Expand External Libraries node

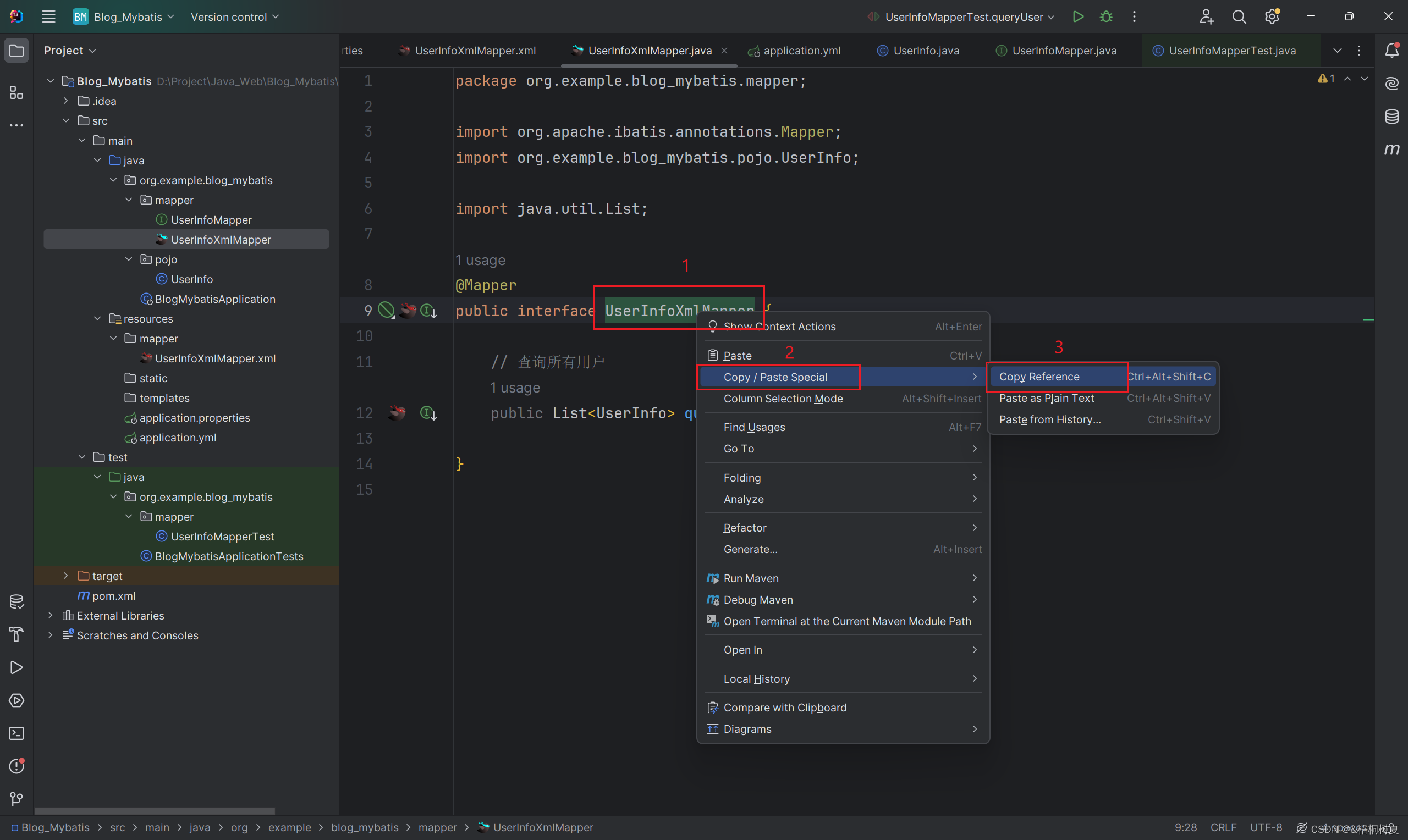pos(51,615)
